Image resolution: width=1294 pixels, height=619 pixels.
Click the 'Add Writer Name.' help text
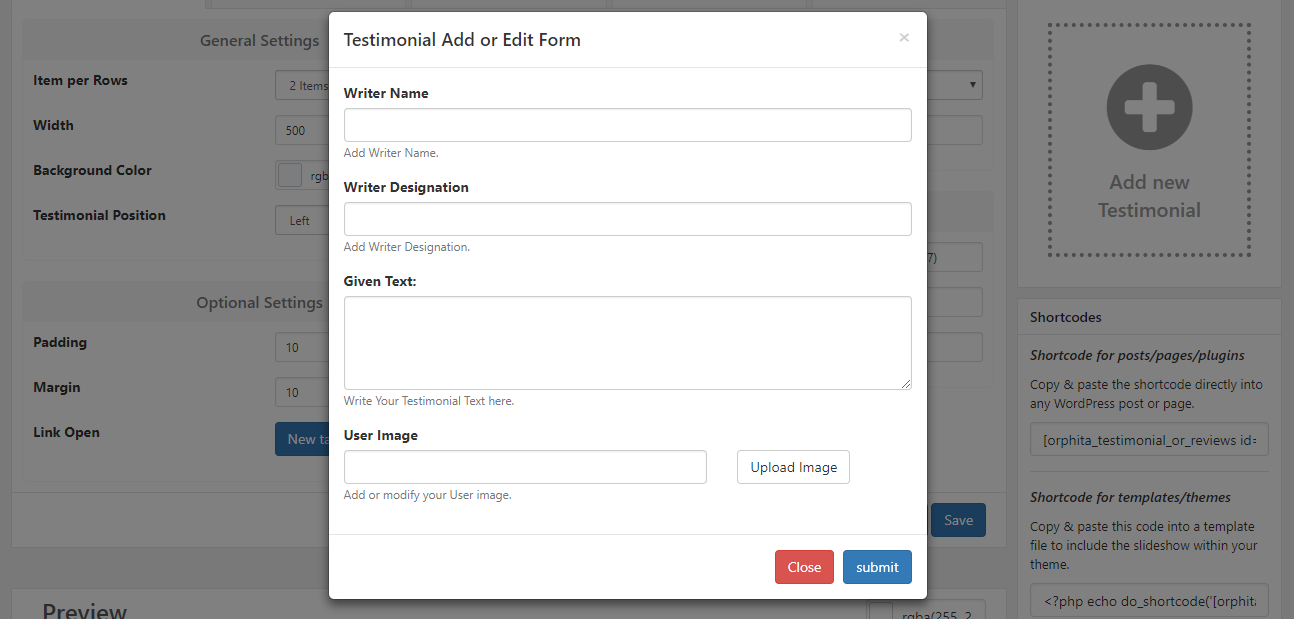point(391,153)
